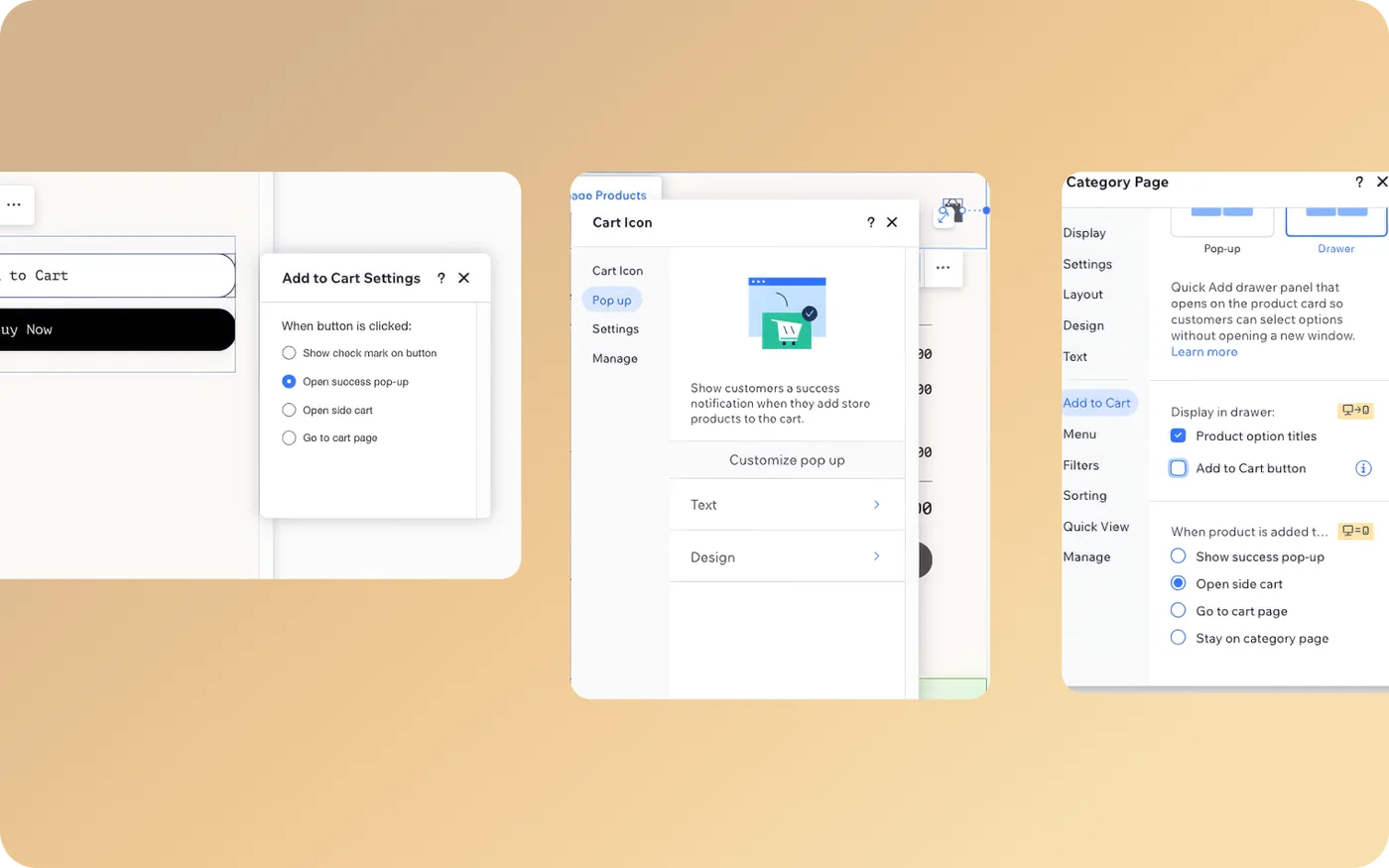This screenshot has height=868, width=1389.
Task: Select the Pop-up quick add layout
Action: (1222, 229)
